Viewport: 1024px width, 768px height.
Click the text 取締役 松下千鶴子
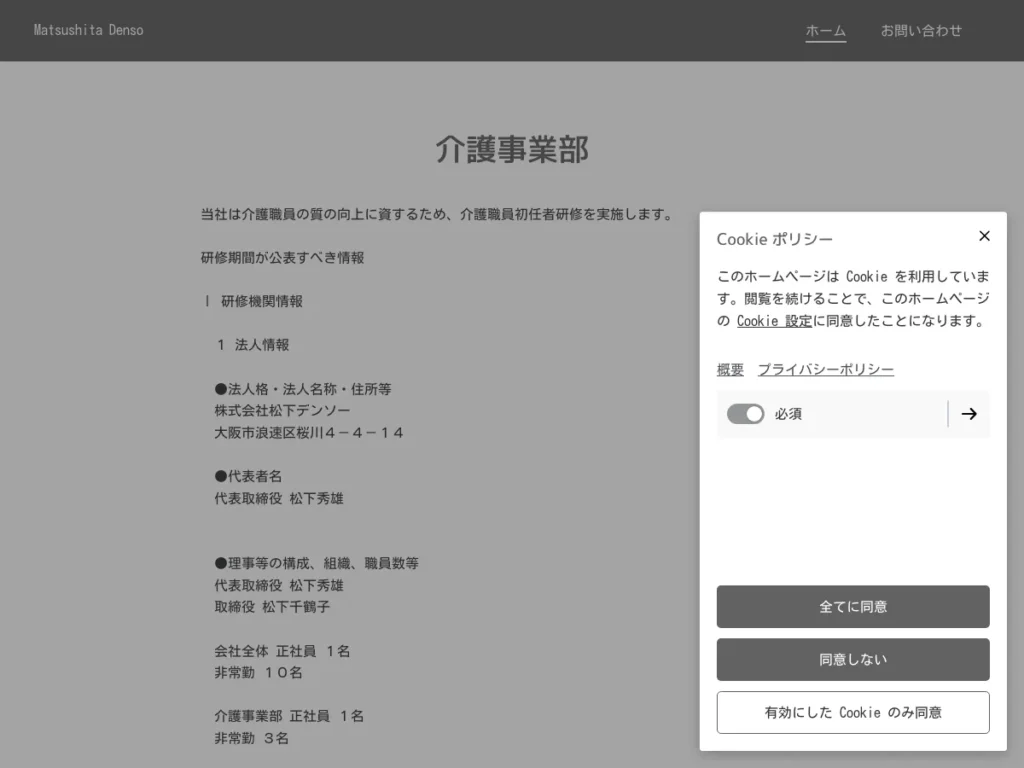tap(272, 607)
